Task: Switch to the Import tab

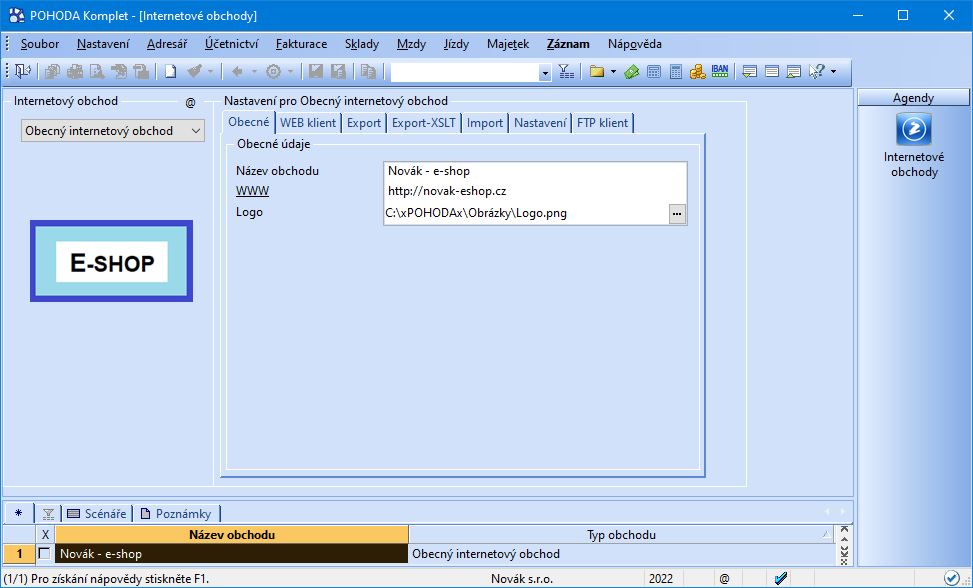Action: (485, 123)
